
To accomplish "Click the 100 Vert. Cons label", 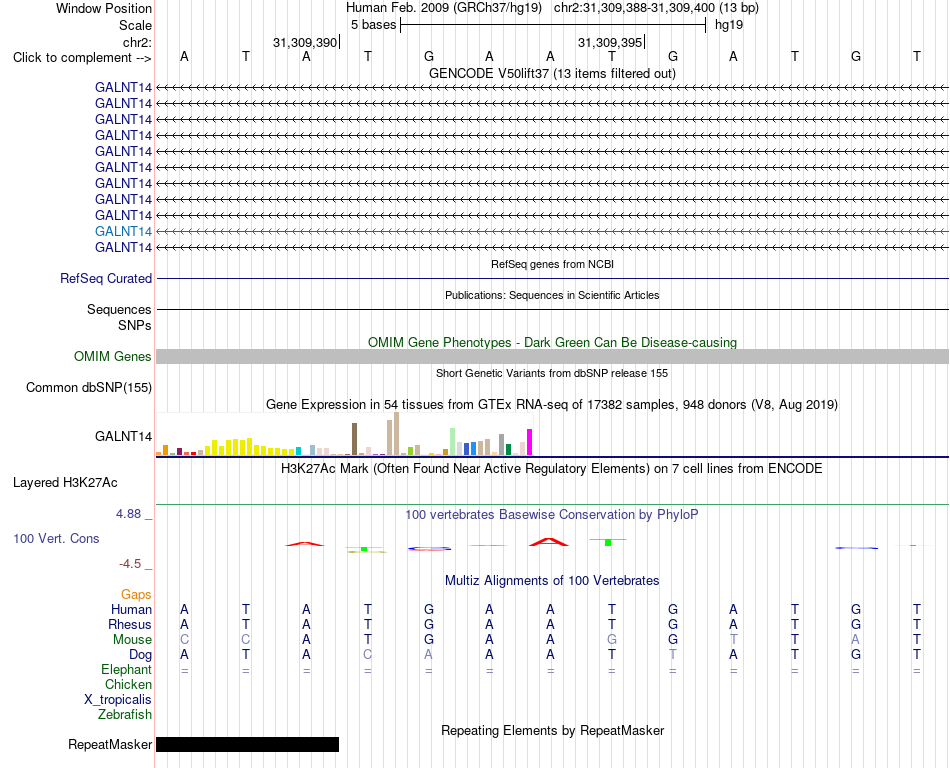I will tap(56, 538).
